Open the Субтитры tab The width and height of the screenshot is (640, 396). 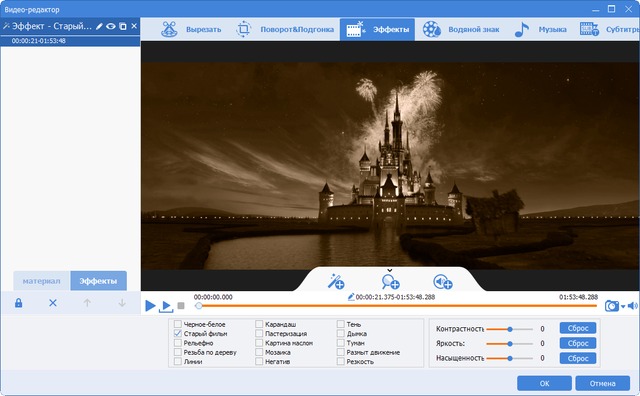coord(609,29)
